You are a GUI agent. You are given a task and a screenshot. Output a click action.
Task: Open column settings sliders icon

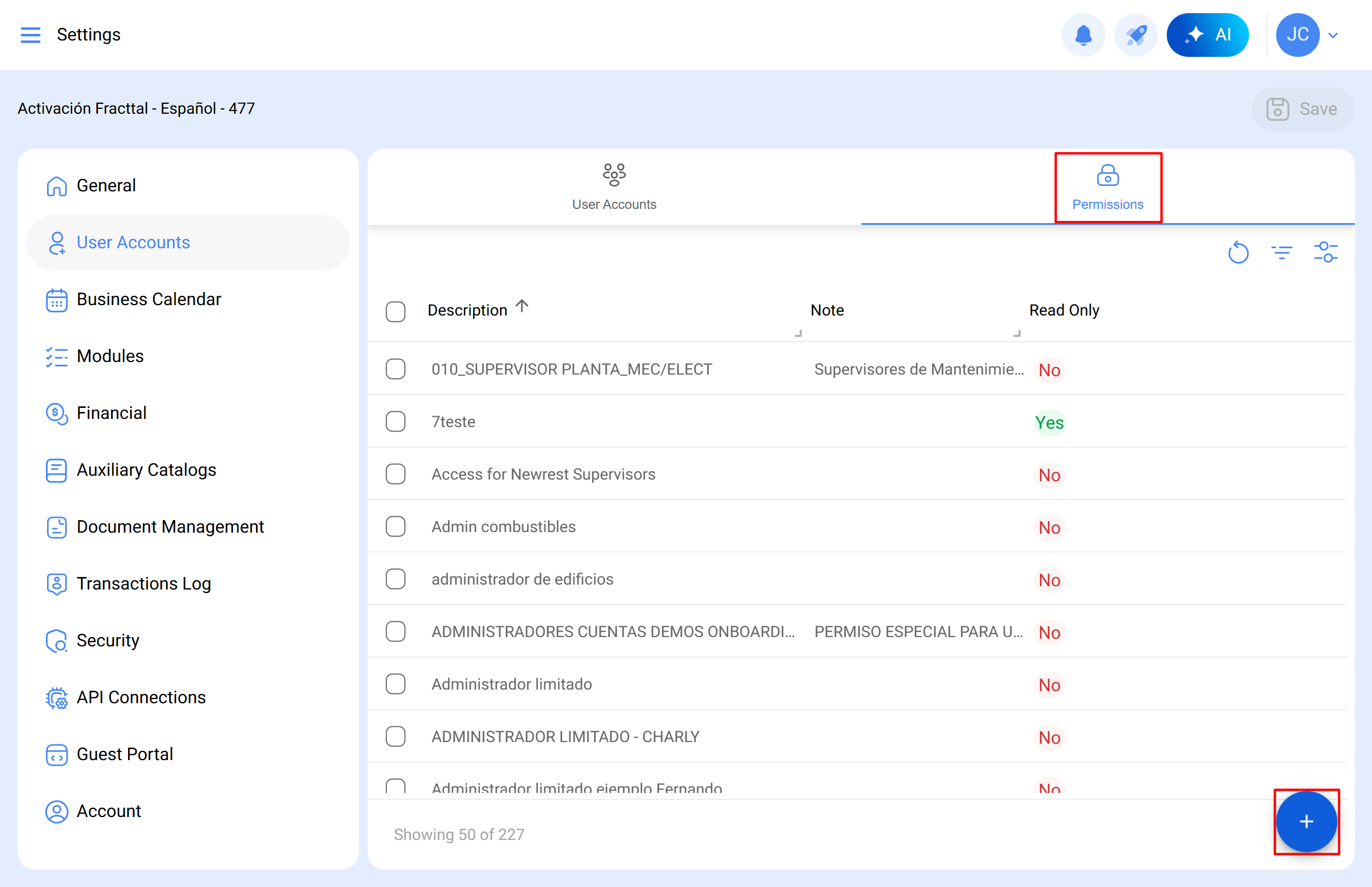(1326, 252)
